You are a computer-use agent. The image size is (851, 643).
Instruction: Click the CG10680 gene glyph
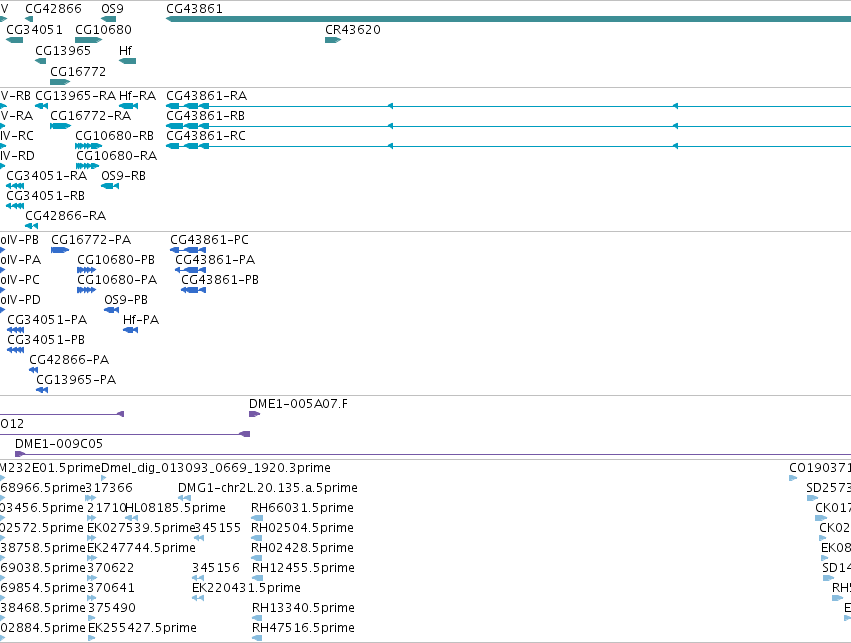[88, 40]
